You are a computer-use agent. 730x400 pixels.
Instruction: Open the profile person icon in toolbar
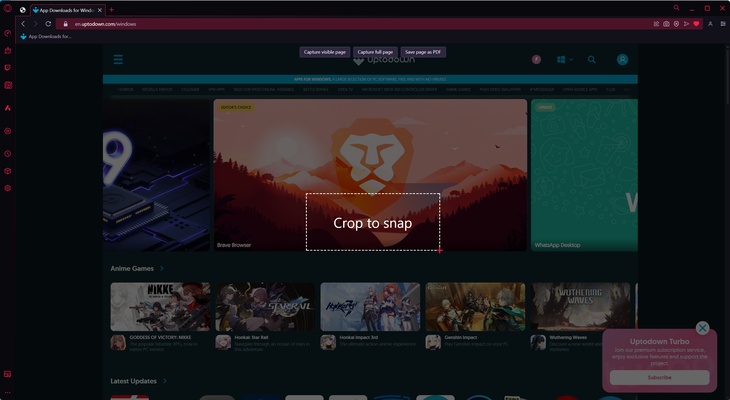710,24
